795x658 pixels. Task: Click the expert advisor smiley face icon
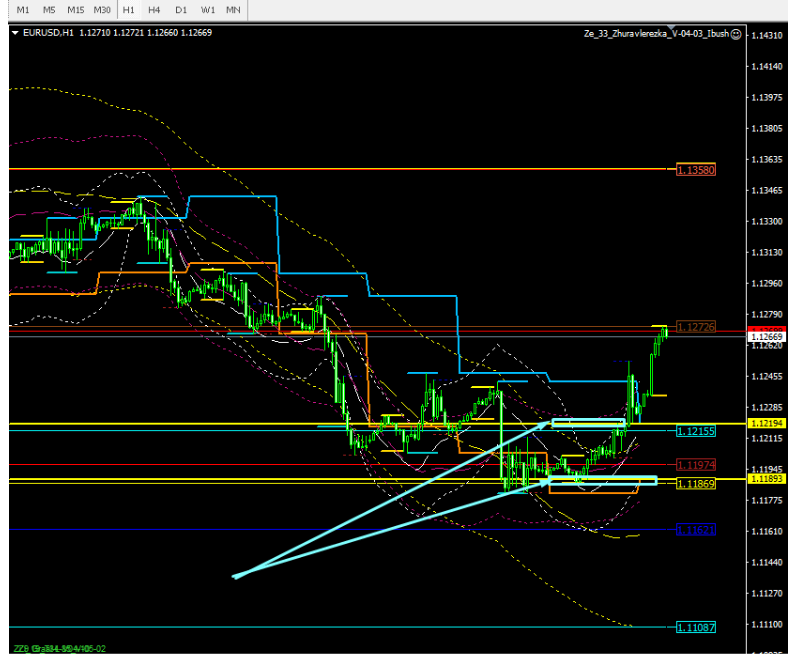736,33
